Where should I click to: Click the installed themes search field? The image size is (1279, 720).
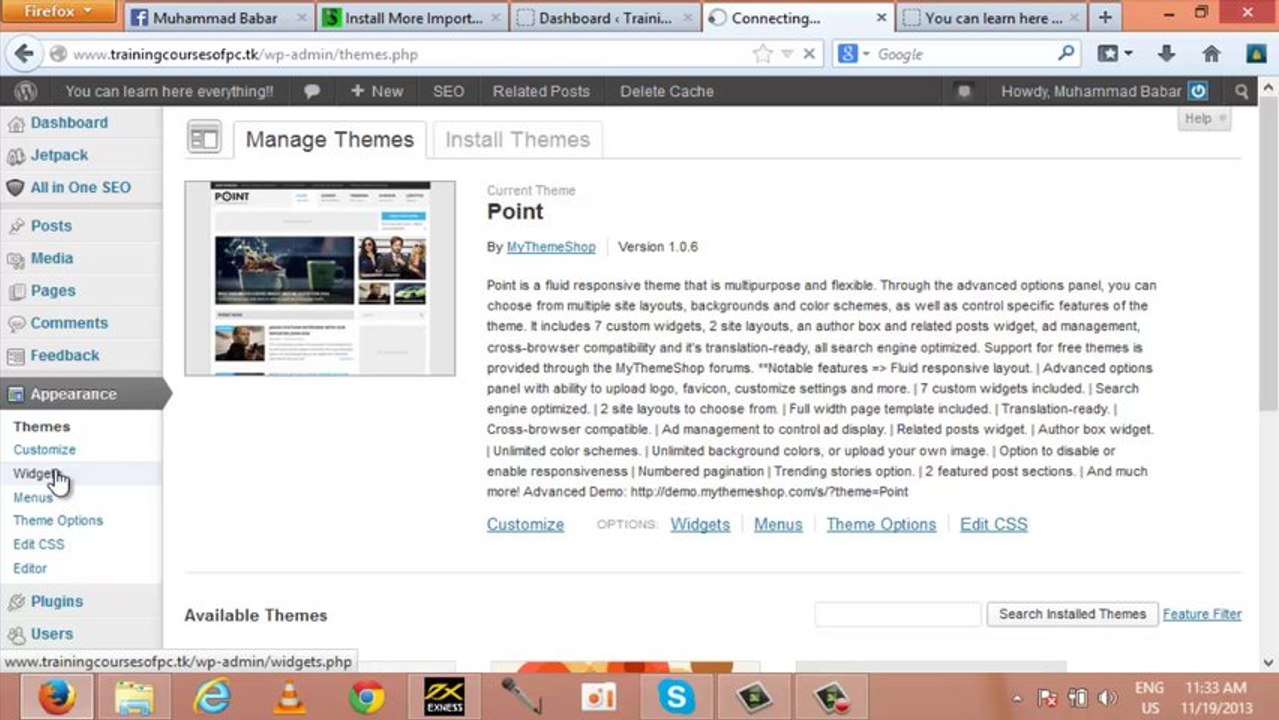coord(897,614)
